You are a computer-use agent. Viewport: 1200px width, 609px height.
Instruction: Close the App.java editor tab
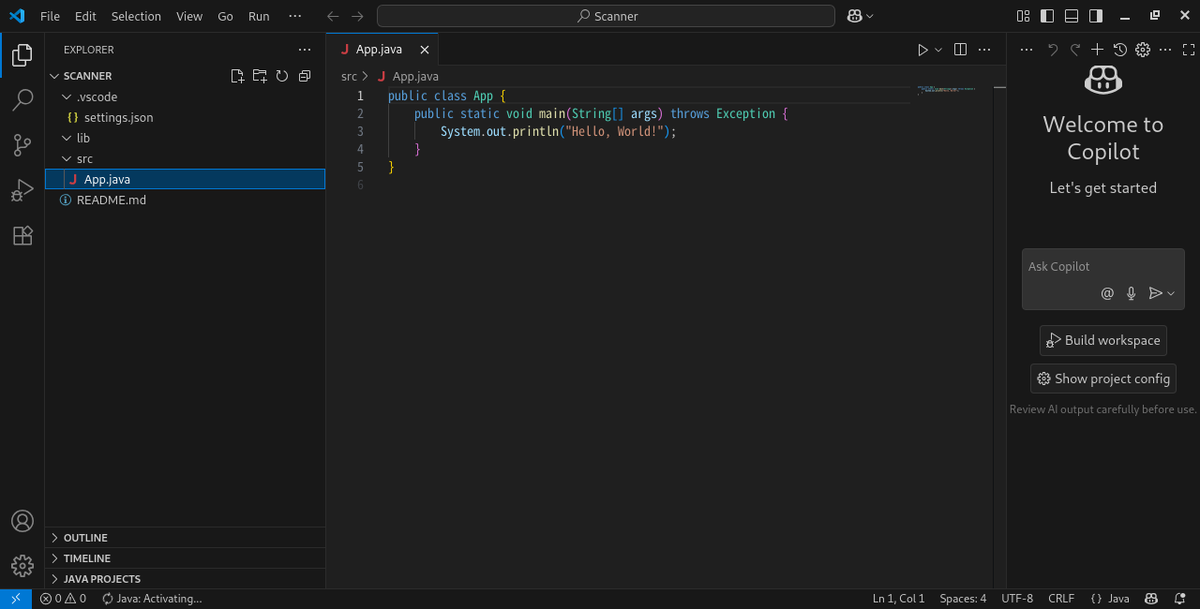pyautogui.click(x=425, y=49)
